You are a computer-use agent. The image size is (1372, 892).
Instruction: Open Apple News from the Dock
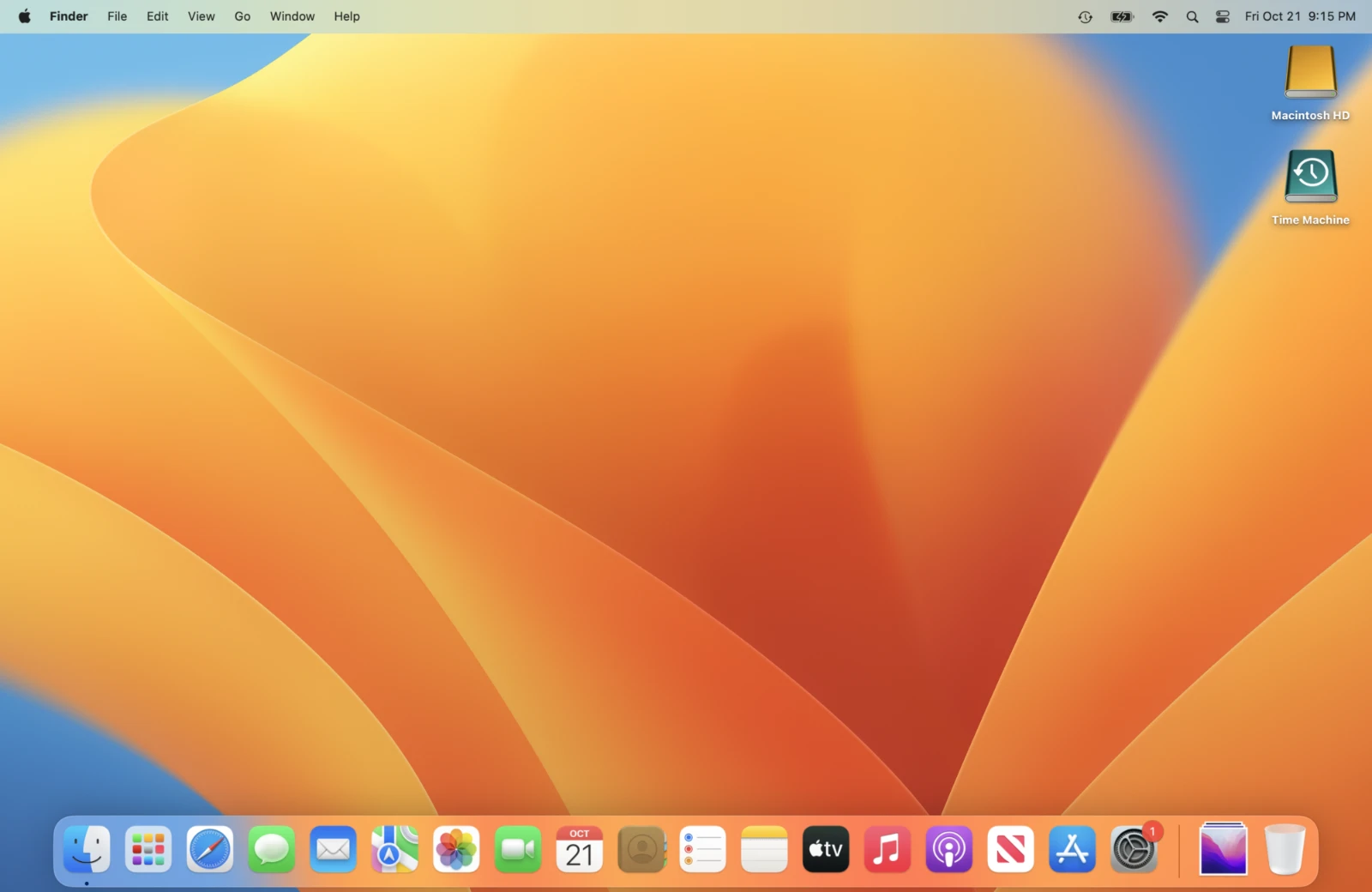tap(1009, 849)
